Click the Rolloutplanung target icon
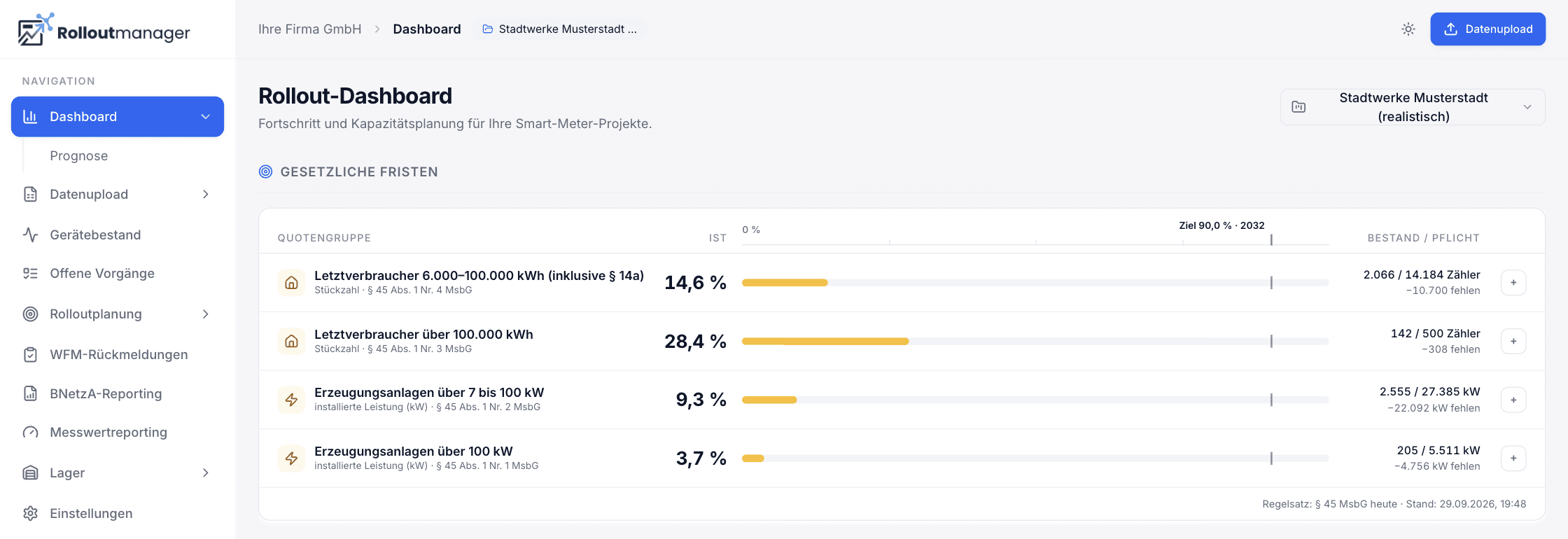 [30, 314]
